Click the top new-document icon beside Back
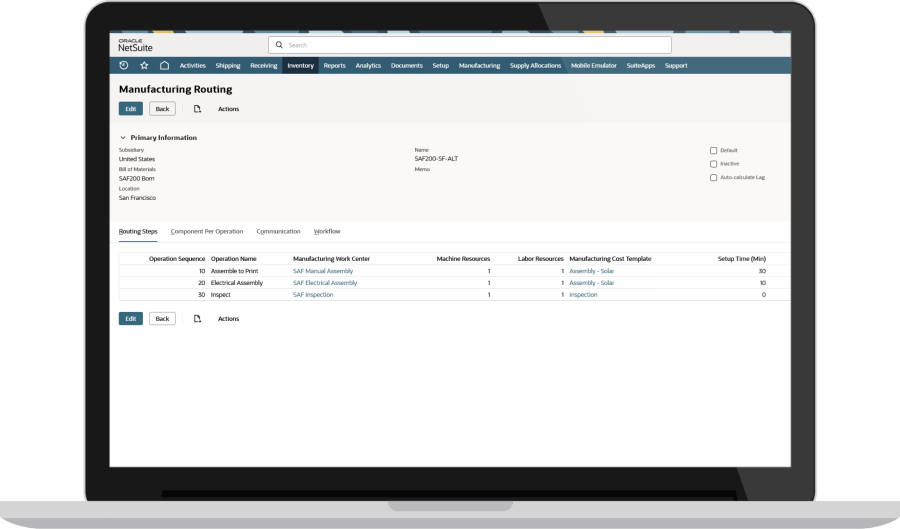The image size is (900, 529). pos(197,109)
